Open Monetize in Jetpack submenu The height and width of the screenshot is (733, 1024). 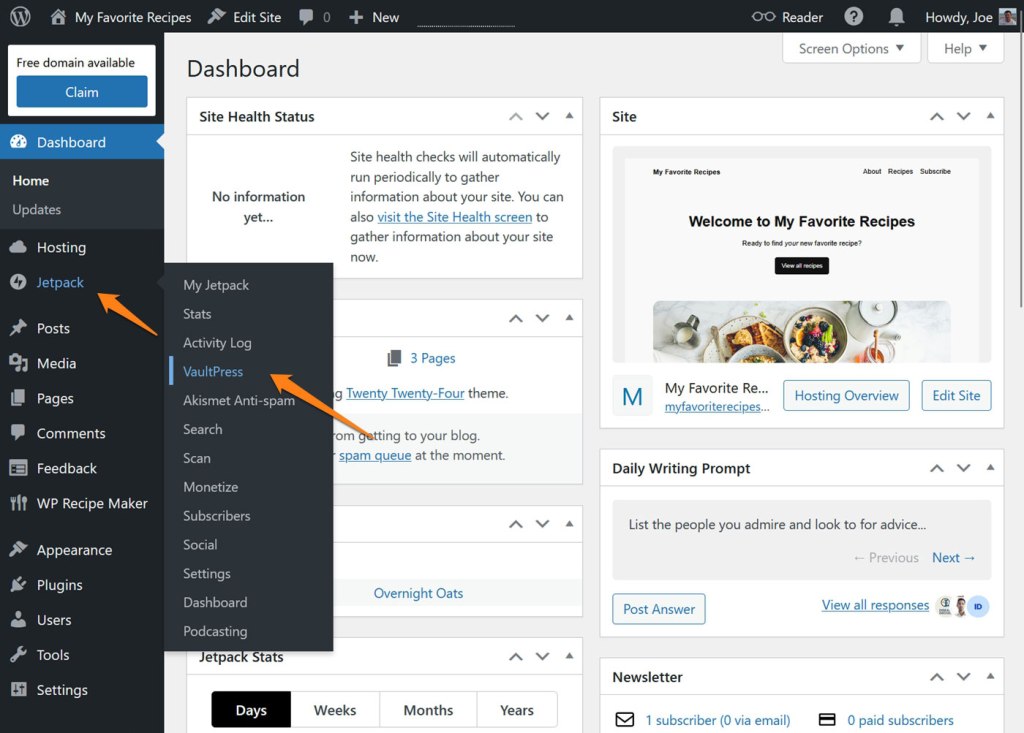tap(211, 487)
